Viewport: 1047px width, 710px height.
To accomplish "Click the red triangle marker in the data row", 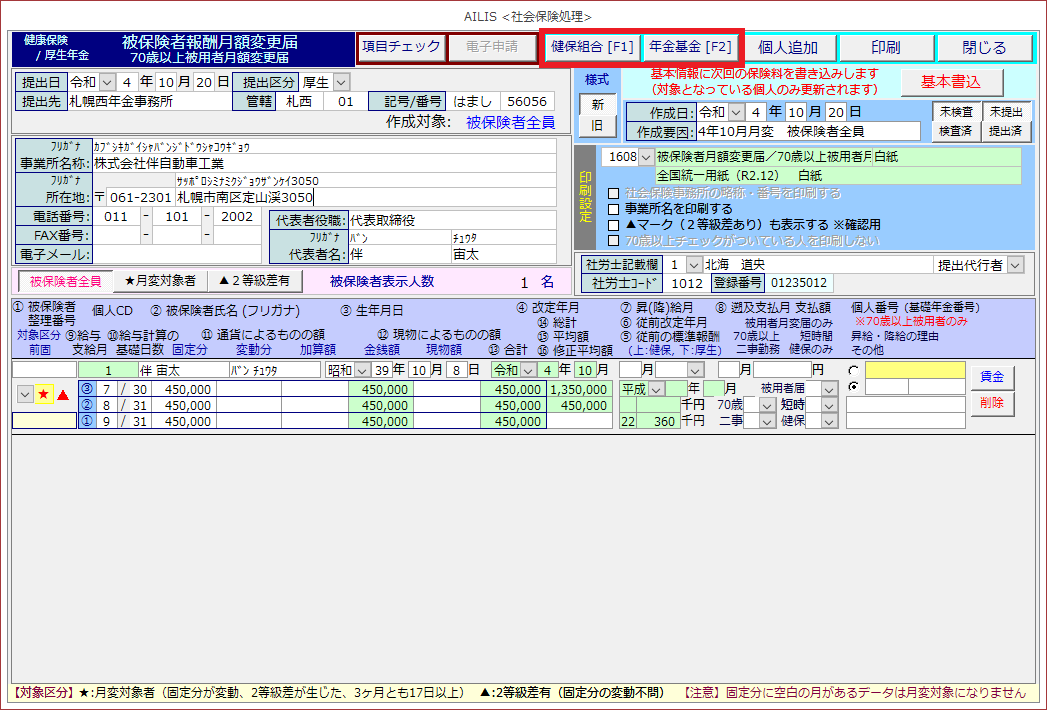I will pos(63,395).
